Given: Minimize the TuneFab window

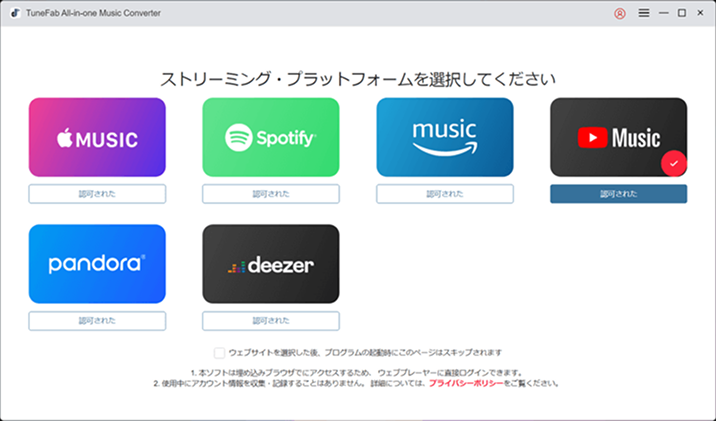Looking at the screenshot, I should [x=664, y=13].
